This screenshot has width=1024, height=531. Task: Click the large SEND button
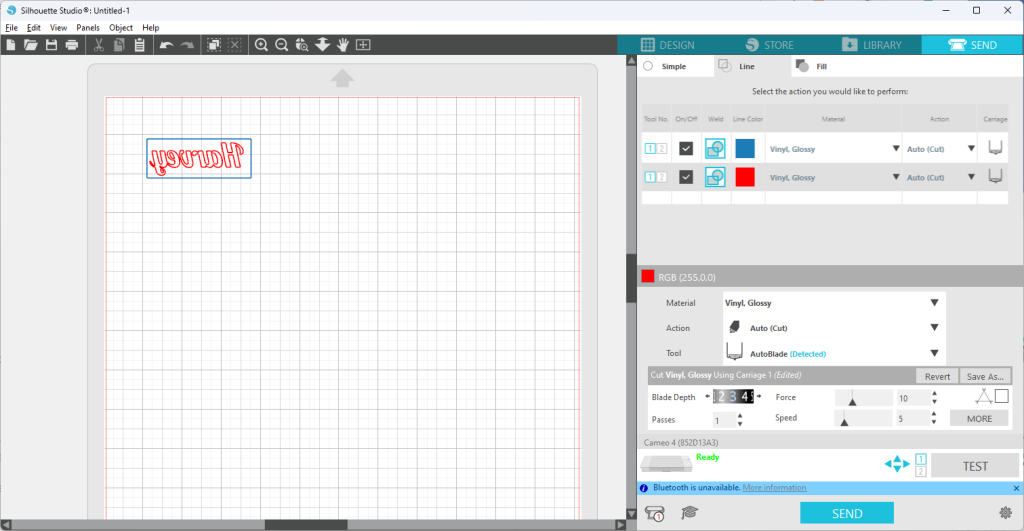tap(847, 513)
